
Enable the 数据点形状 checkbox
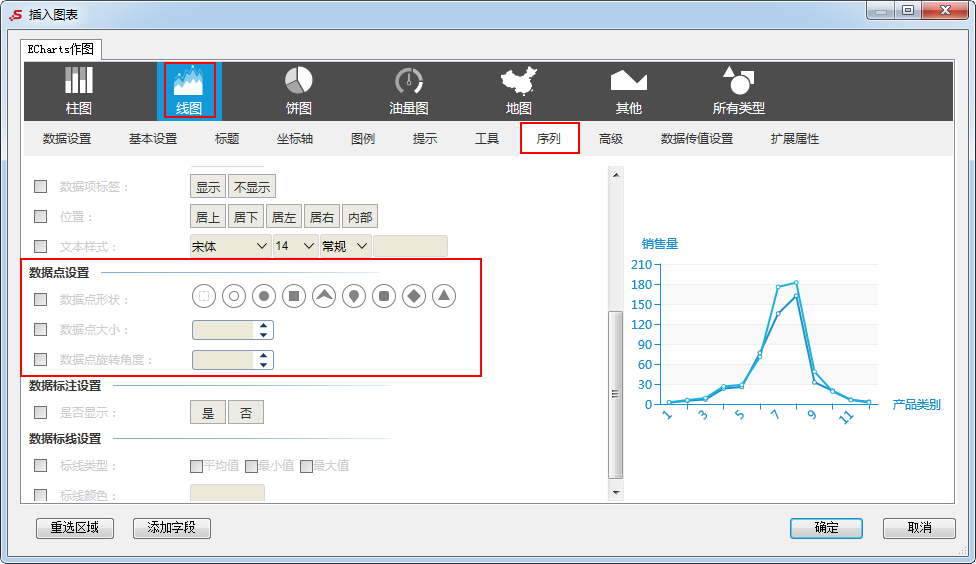(40, 299)
